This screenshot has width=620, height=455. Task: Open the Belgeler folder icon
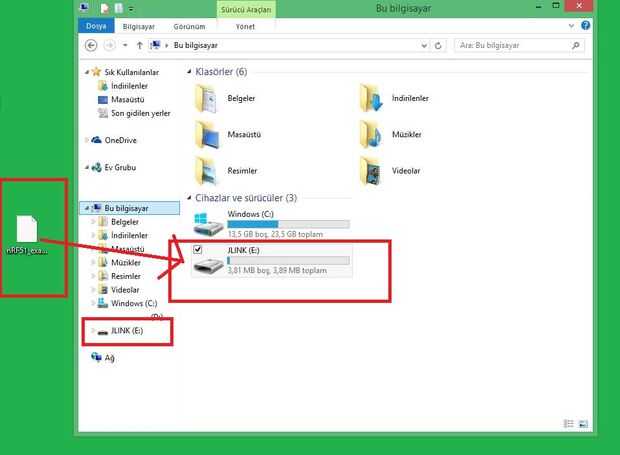(206, 99)
